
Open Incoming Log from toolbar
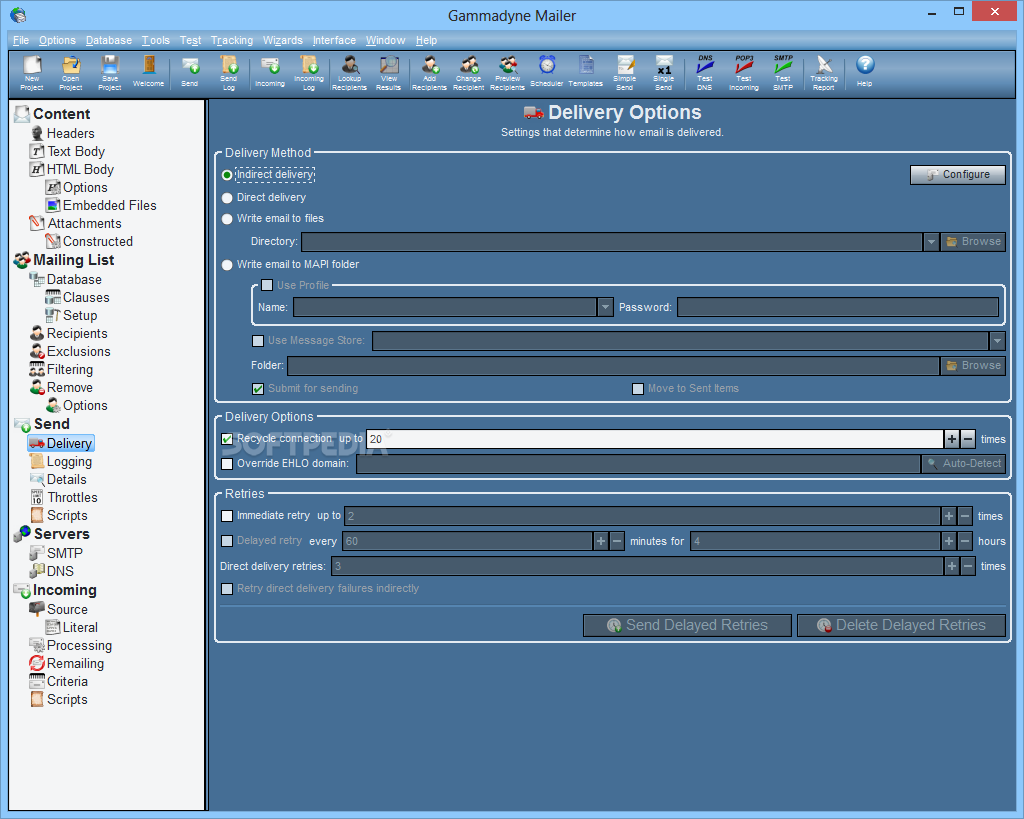(x=309, y=72)
